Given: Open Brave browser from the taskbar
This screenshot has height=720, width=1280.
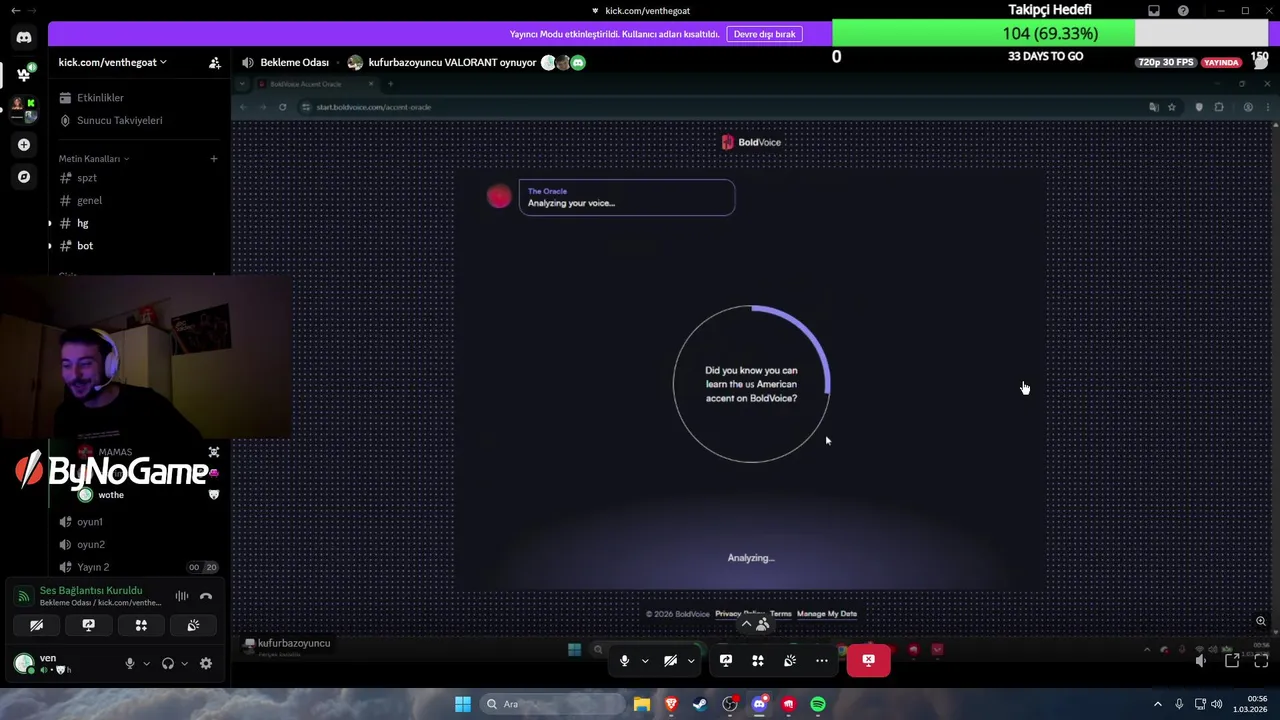Looking at the screenshot, I should click(671, 704).
